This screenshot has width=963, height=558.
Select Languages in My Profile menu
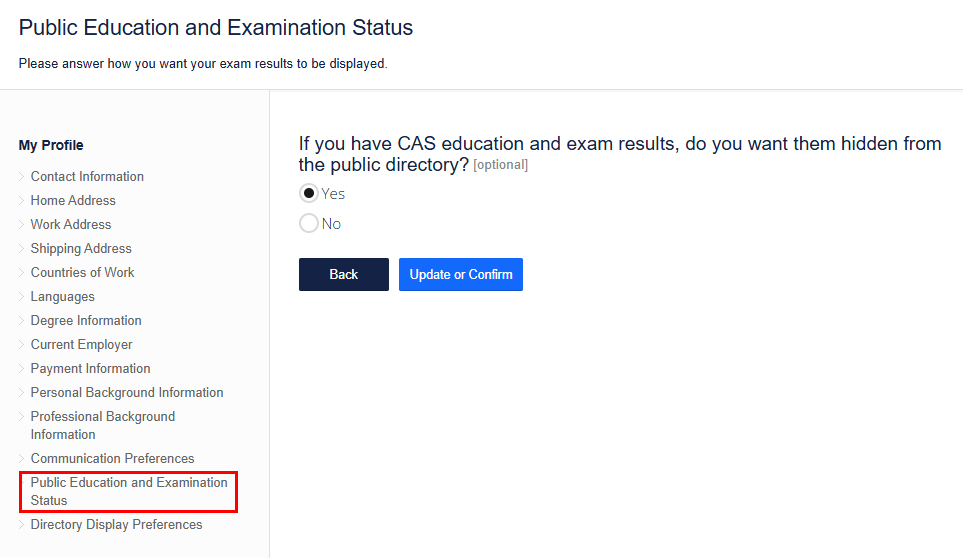(62, 297)
